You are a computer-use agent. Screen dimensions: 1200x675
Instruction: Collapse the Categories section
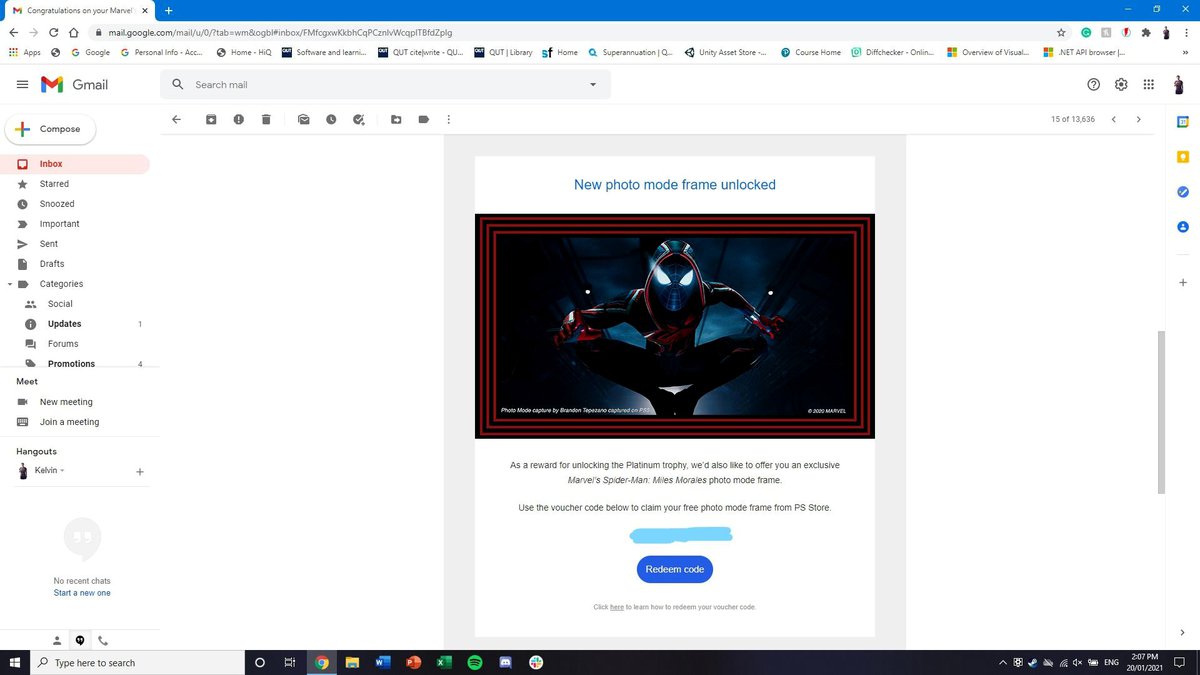click(x=9, y=284)
